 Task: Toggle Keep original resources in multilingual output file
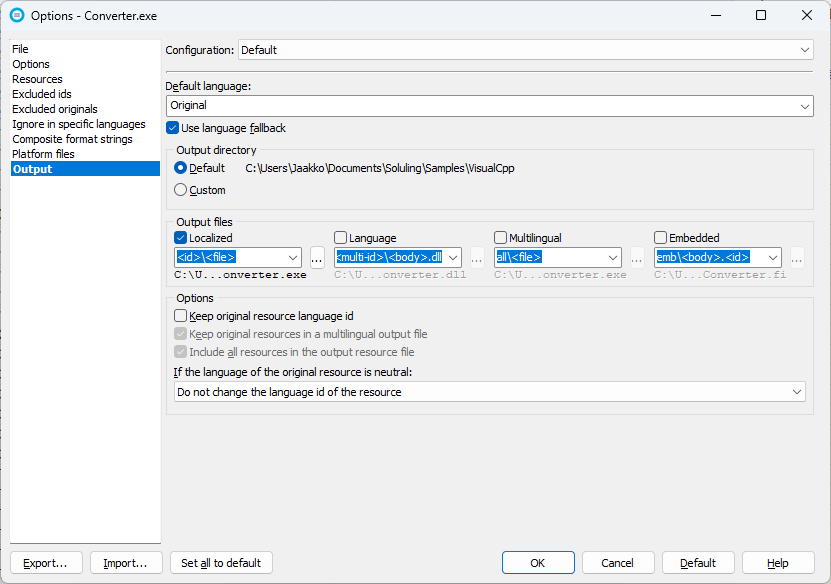click(180, 334)
